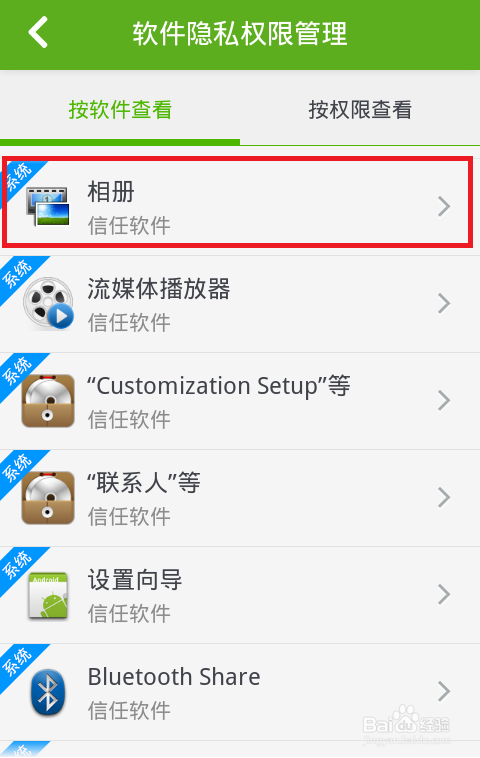
Task: Tap 信任软件 status under 设置向导
Action: click(129, 613)
